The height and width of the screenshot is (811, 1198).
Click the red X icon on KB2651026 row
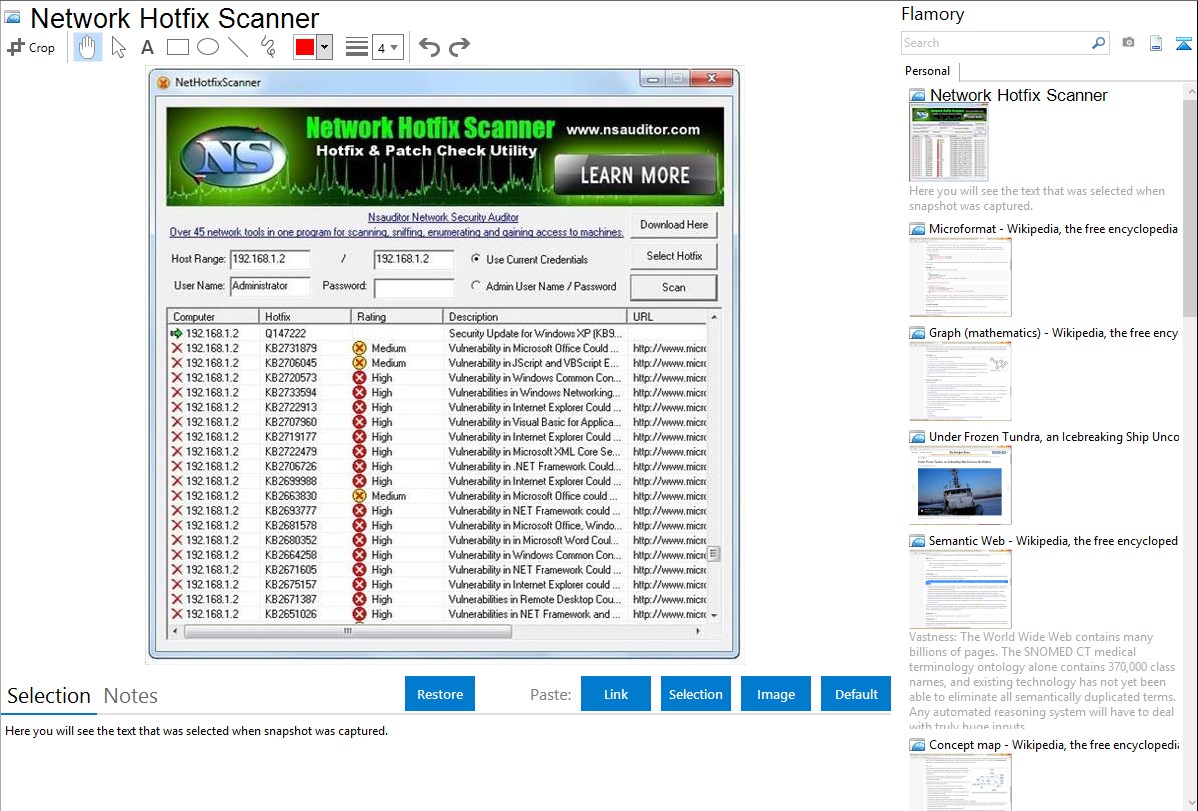(x=176, y=614)
